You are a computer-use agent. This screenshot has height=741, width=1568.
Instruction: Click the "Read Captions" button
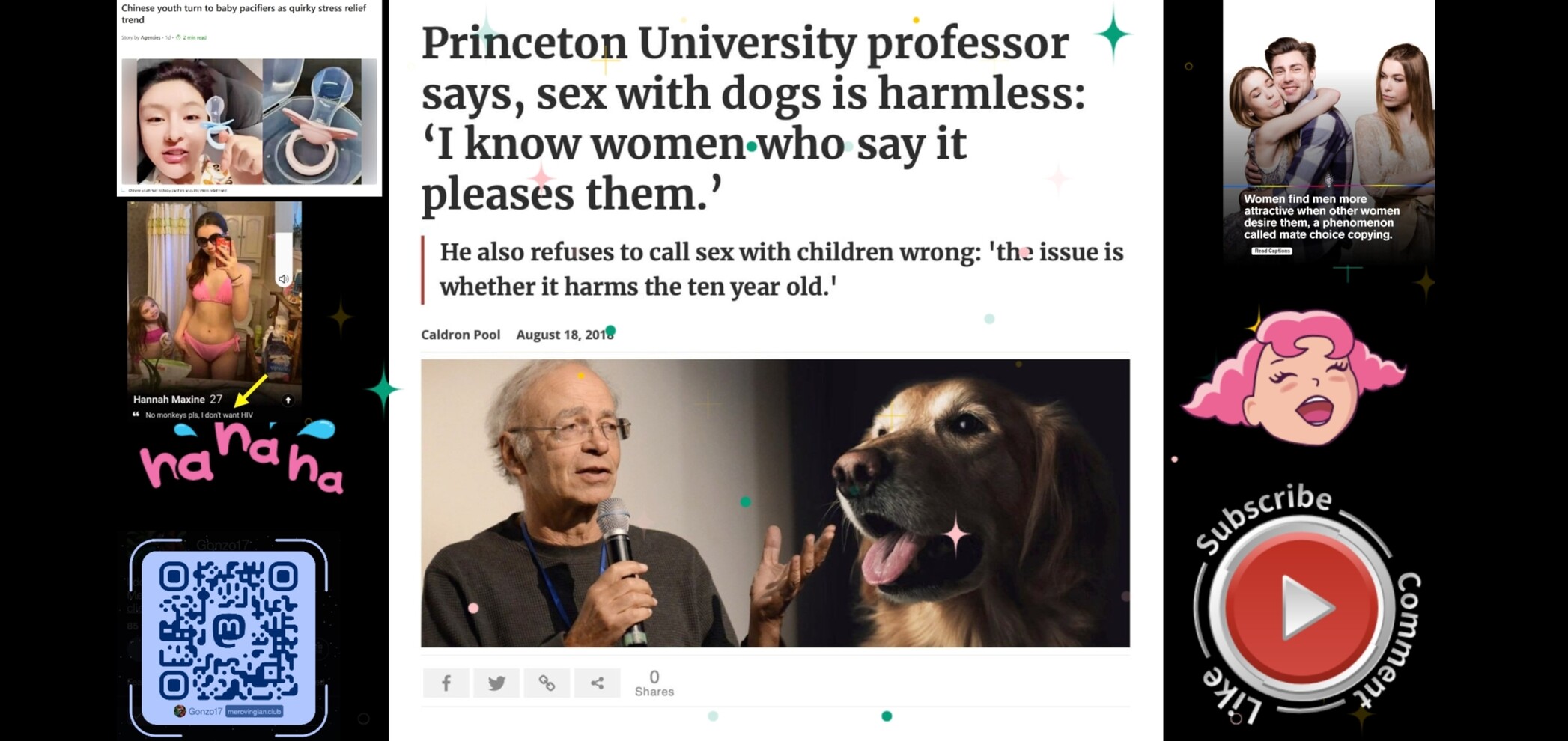pyautogui.click(x=1271, y=251)
